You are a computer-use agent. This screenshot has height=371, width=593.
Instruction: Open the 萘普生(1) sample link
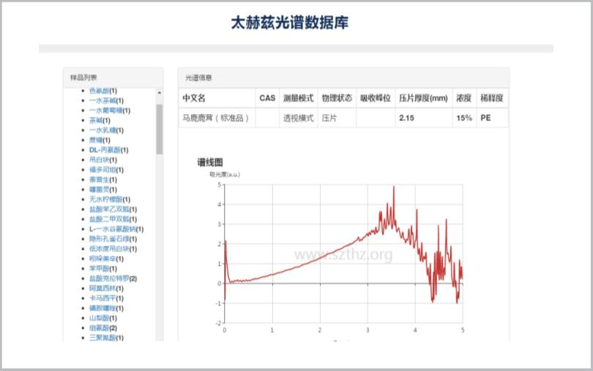tap(103, 180)
